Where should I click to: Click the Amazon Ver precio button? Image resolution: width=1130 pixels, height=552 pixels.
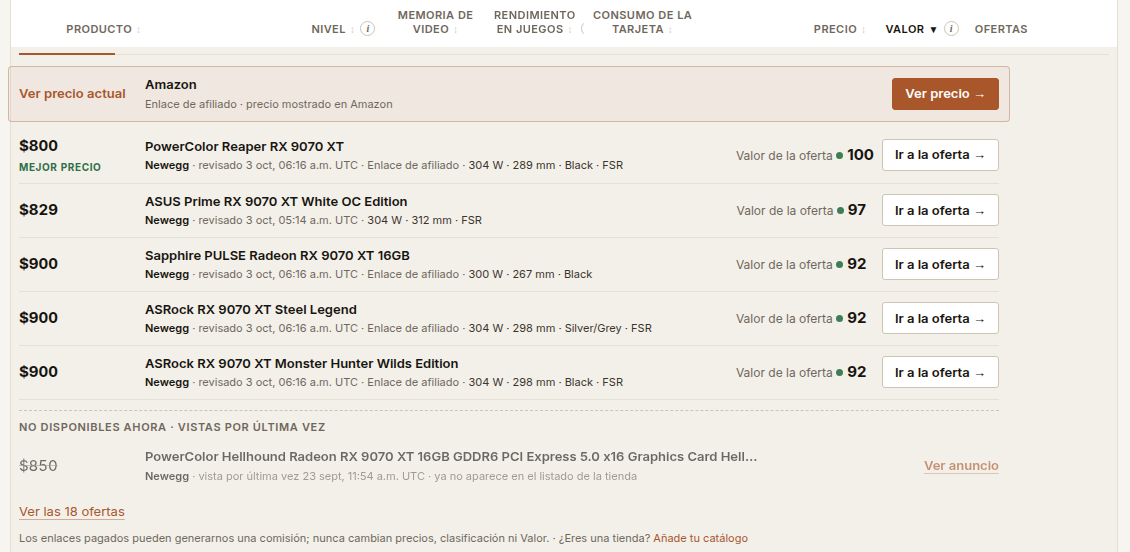(945, 94)
